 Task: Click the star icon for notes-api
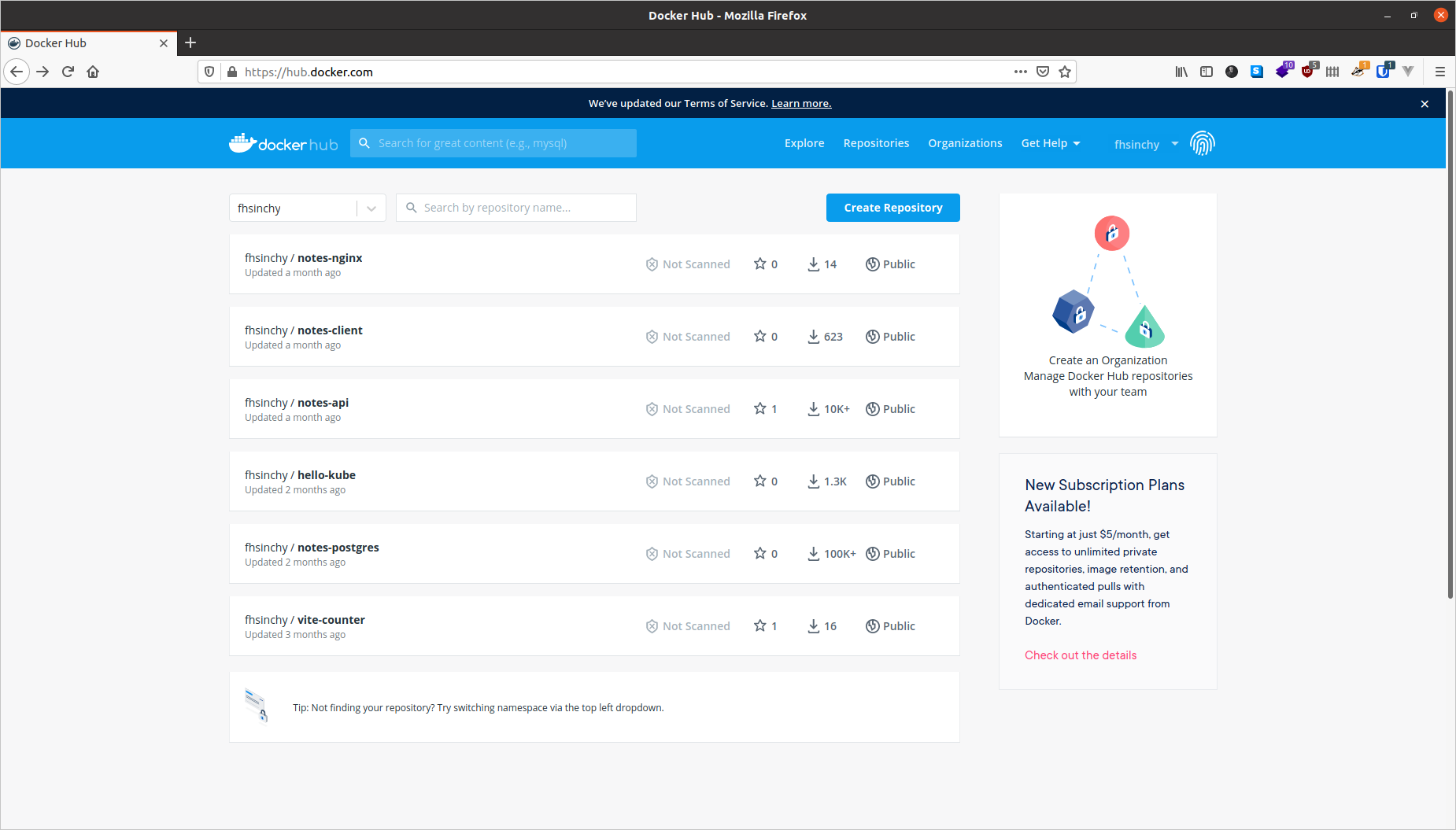759,408
